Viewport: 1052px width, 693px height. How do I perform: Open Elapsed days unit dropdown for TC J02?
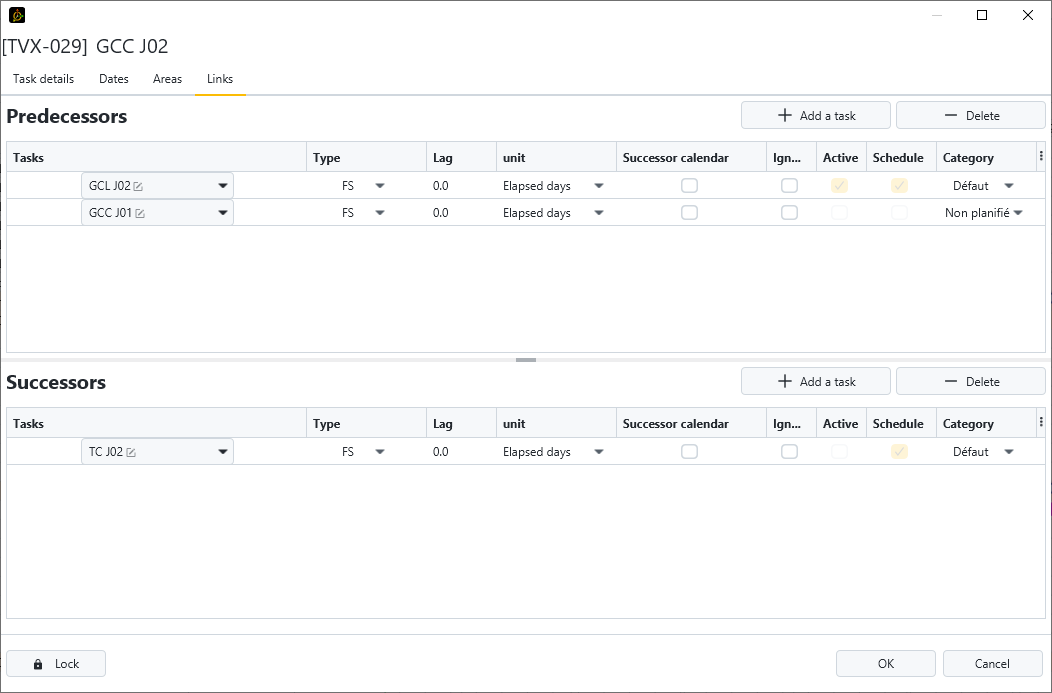click(599, 452)
